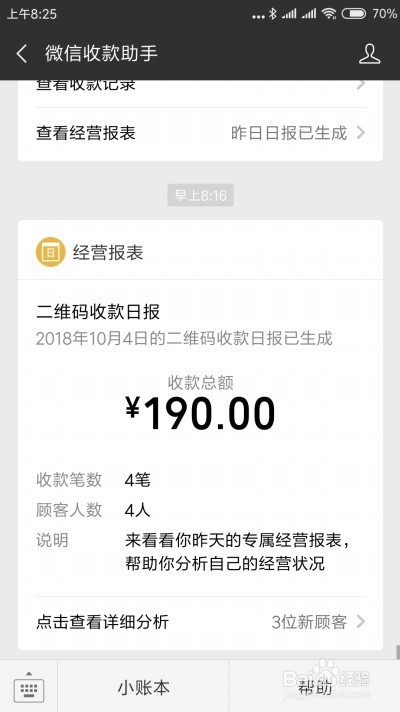Tap the ¥190.00 total amount

[200, 413]
